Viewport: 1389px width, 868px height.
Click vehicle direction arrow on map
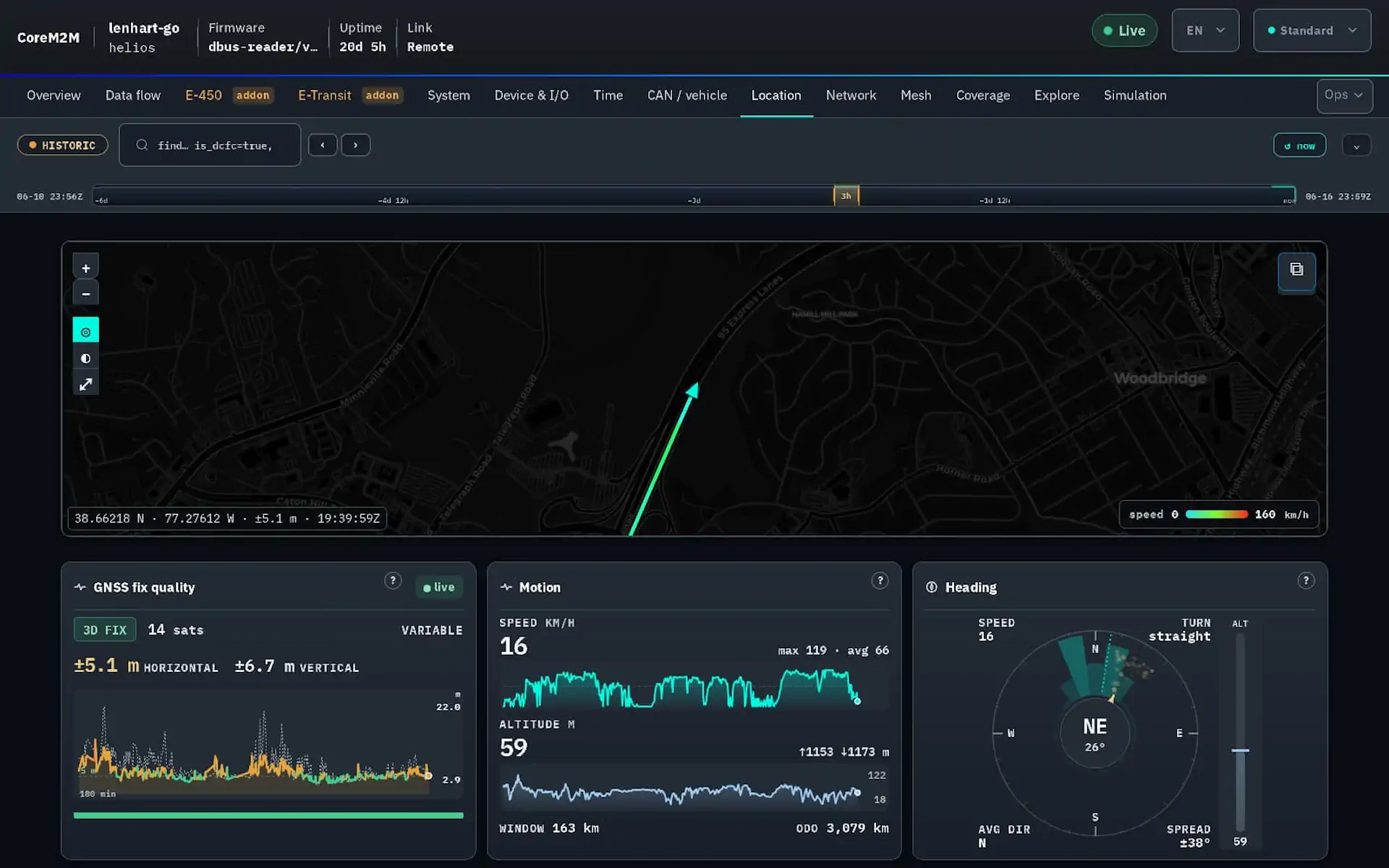pyautogui.click(x=692, y=391)
